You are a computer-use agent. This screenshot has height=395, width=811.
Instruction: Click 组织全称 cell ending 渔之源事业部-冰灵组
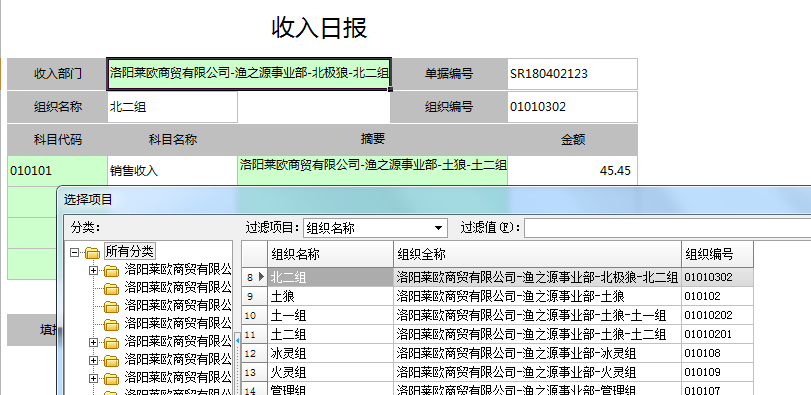click(537, 353)
